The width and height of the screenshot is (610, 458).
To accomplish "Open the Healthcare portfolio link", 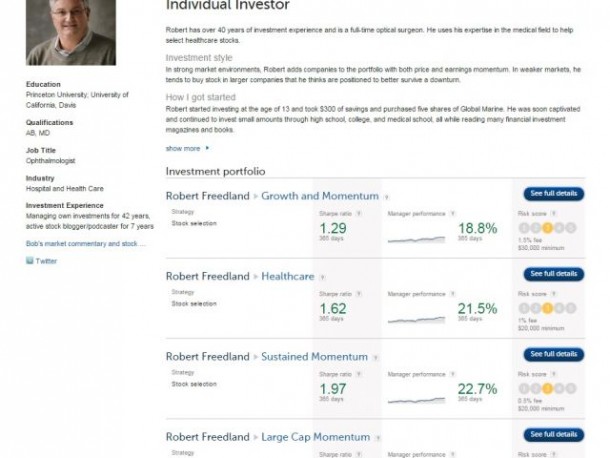I will [287, 276].
